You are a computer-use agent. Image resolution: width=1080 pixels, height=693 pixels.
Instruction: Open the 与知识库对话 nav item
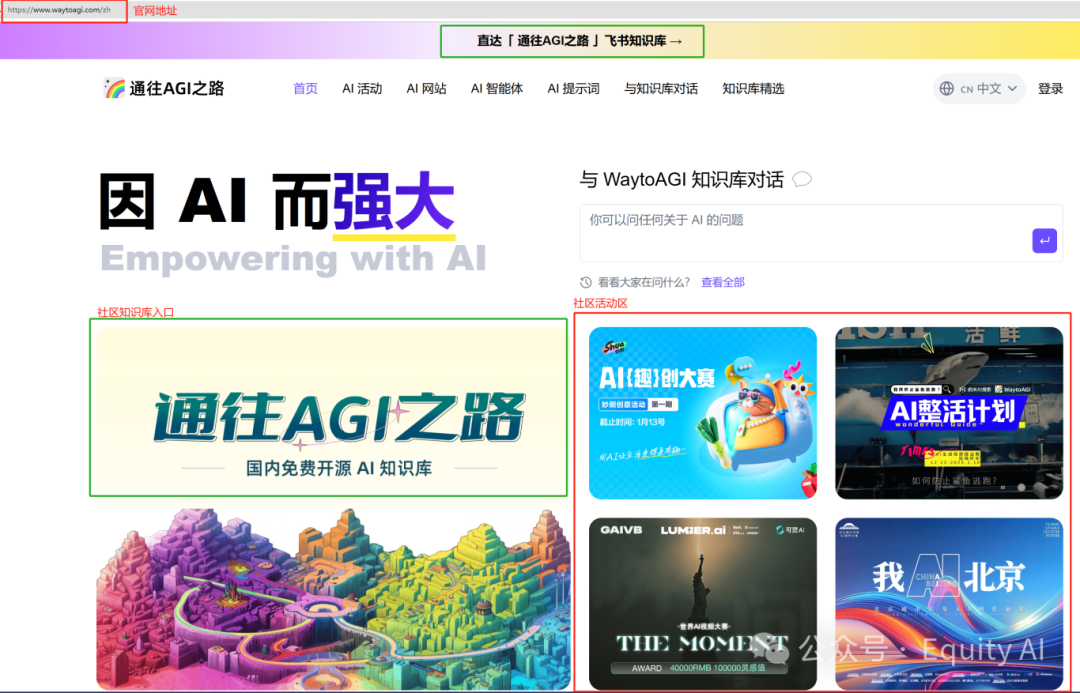click(661, 89)
